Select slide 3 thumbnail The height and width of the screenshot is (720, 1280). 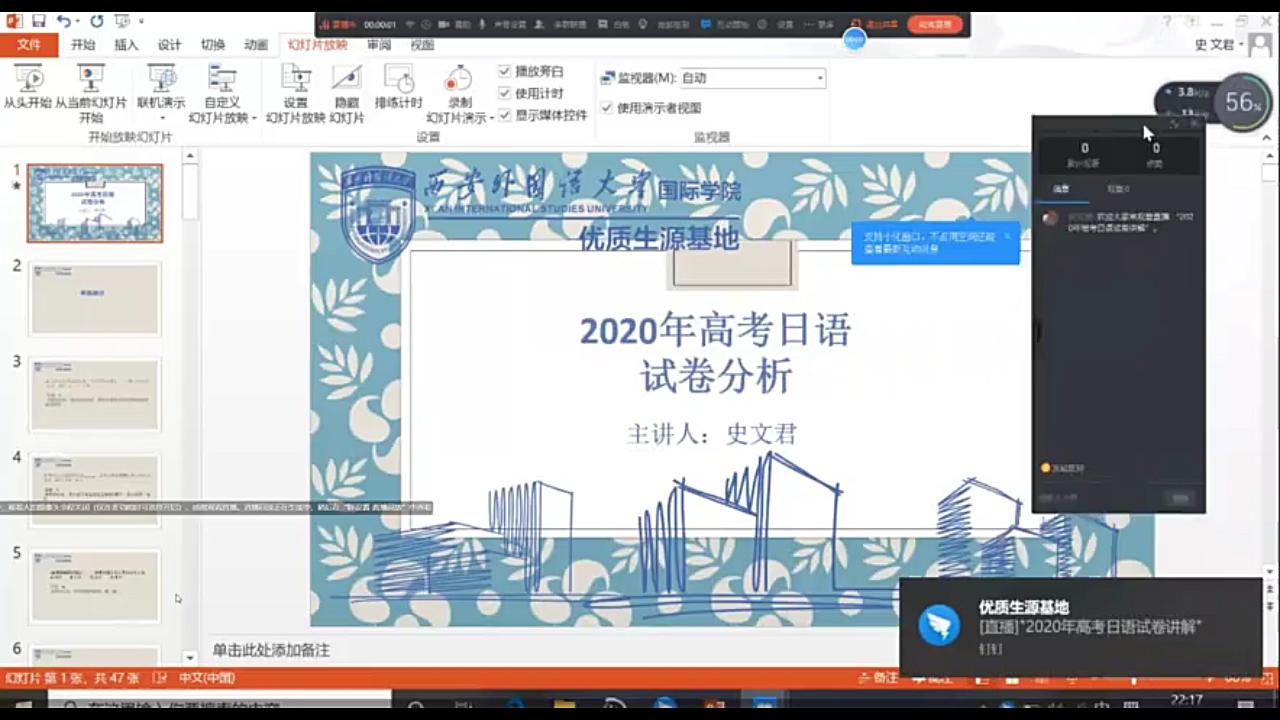tap(95, 395)
